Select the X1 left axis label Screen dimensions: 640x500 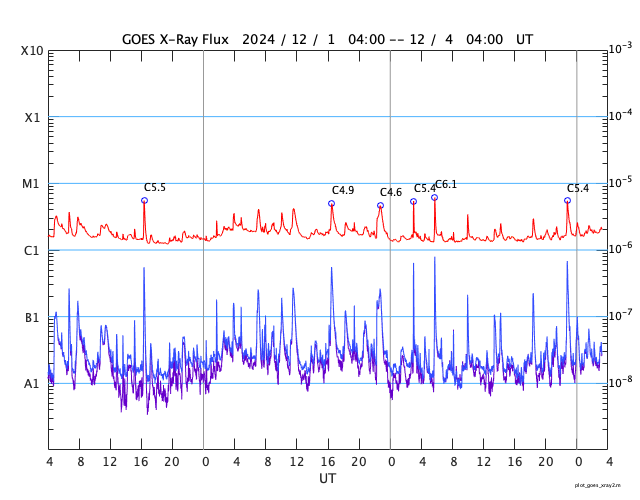click(x=33, y=118)
